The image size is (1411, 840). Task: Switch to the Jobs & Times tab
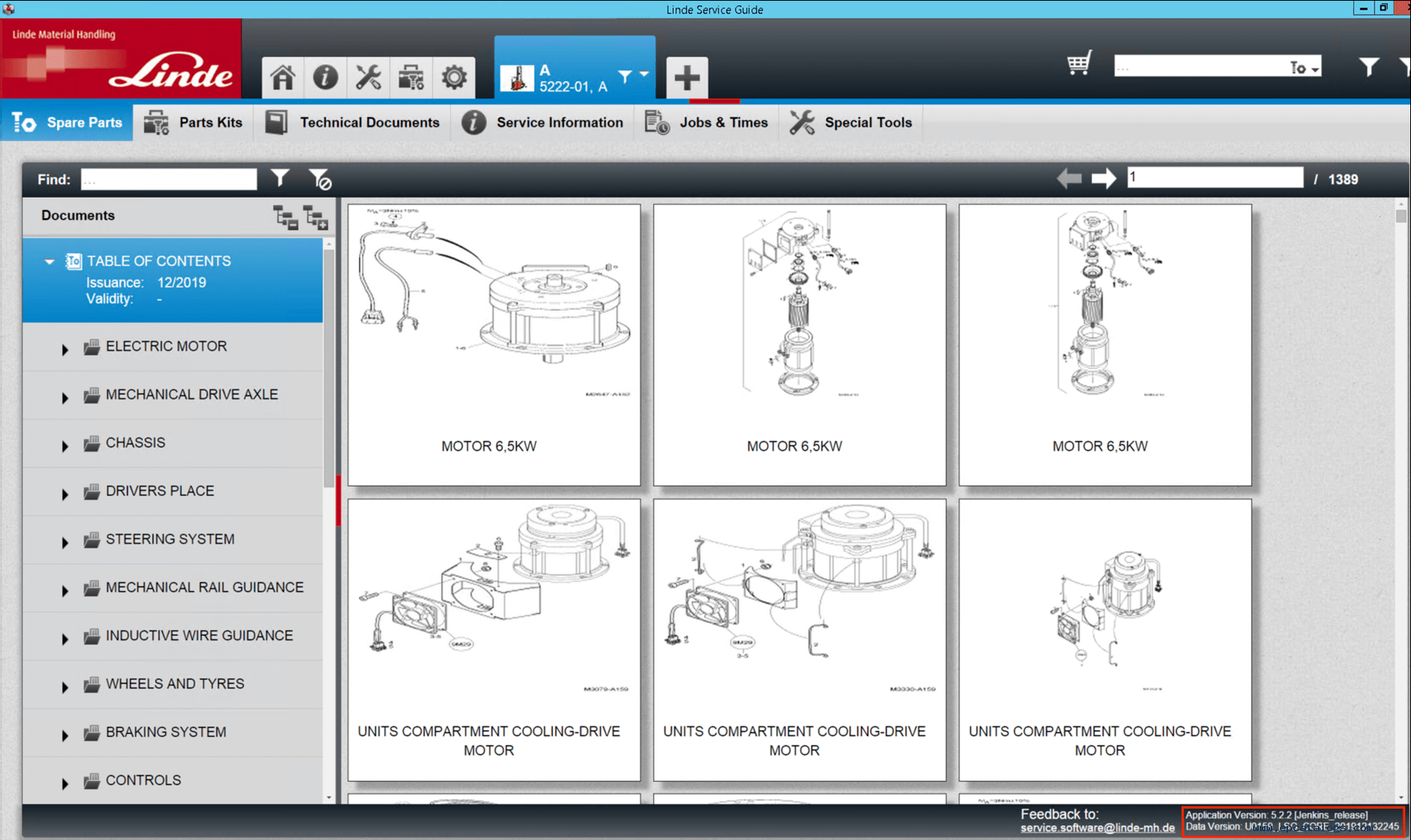point(707,122)
